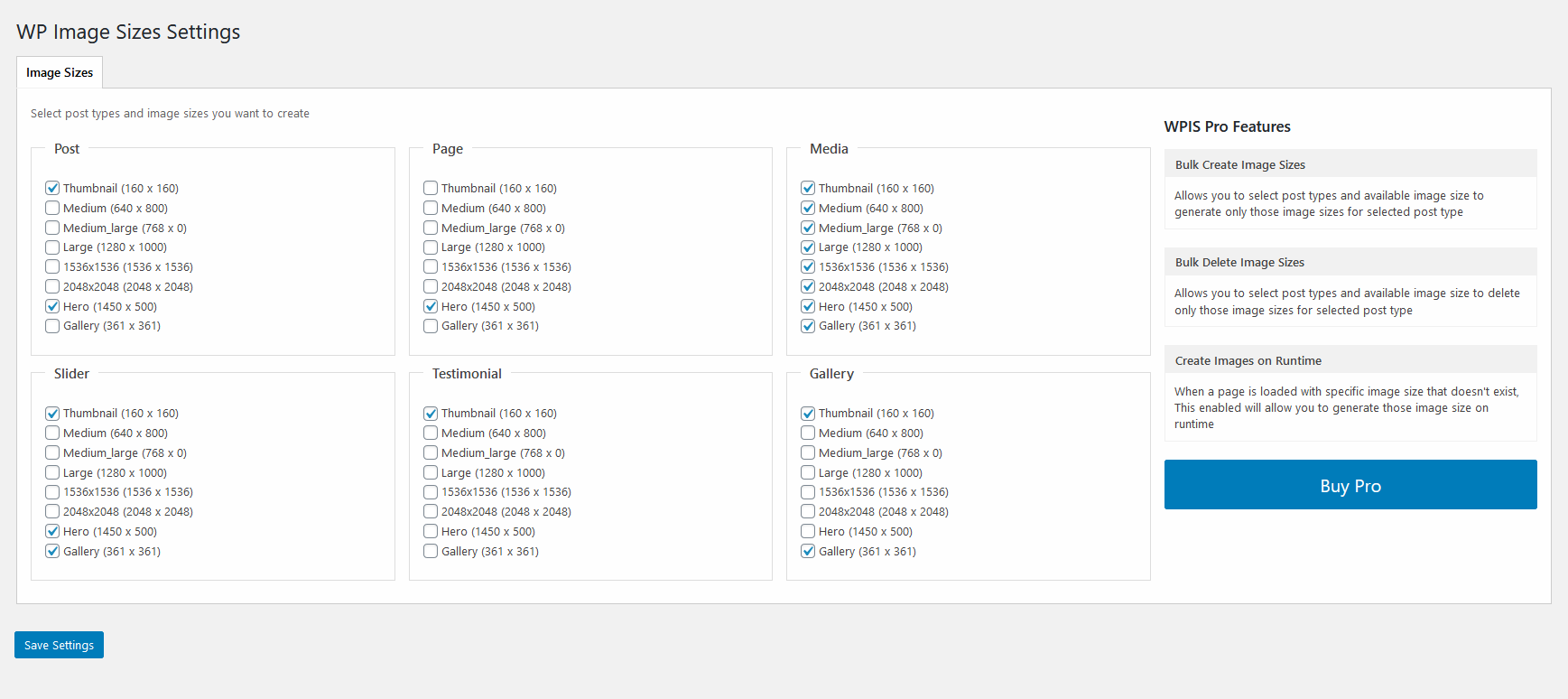
Task: Check 2048x2048 in the Slider group
Action: [52, 511]
